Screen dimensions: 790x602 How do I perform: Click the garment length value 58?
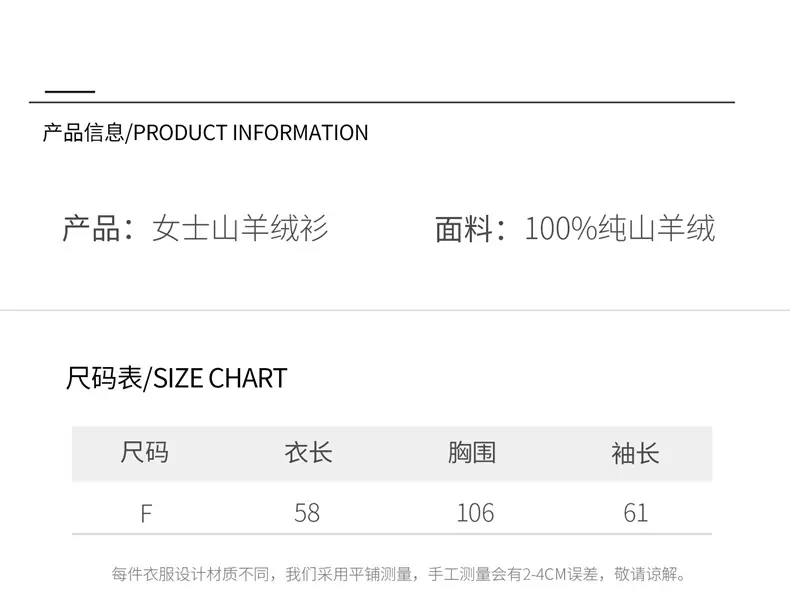pyautogui.click(x=307, y=513)
